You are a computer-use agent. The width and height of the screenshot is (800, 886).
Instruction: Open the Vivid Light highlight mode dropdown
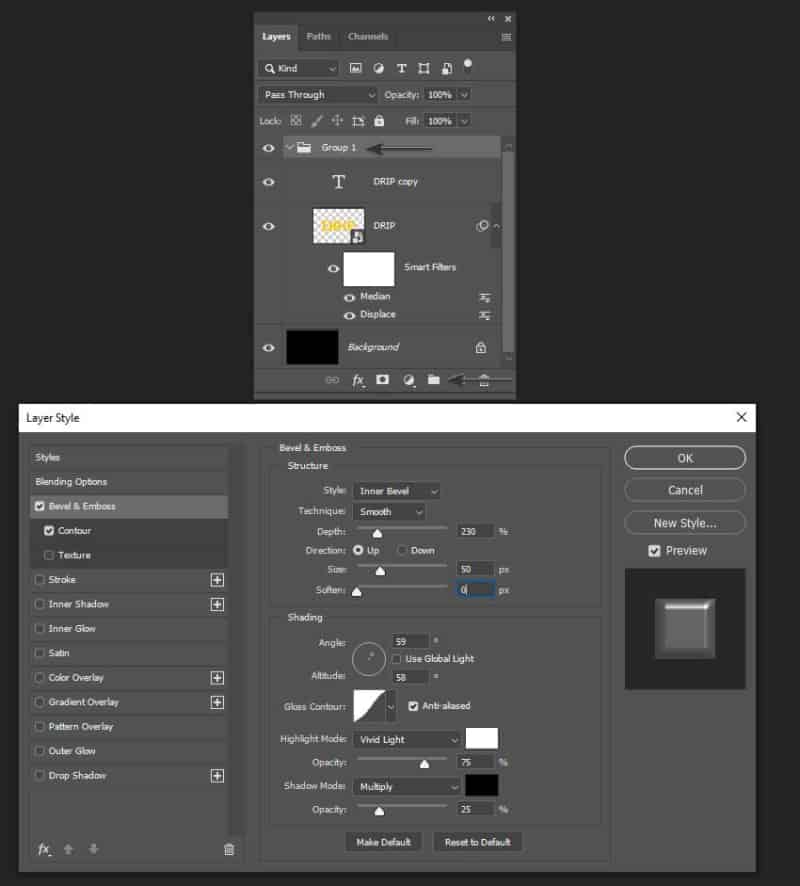pyautogui.click(x=407, y=740)
